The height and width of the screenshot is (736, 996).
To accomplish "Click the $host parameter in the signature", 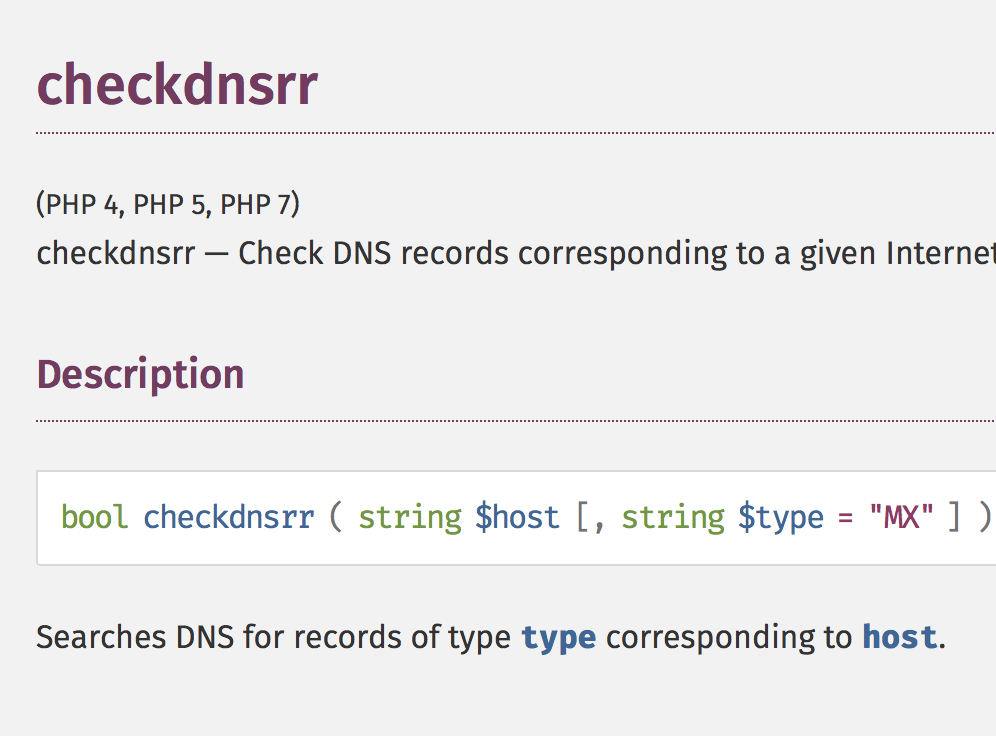I will 517,517.
